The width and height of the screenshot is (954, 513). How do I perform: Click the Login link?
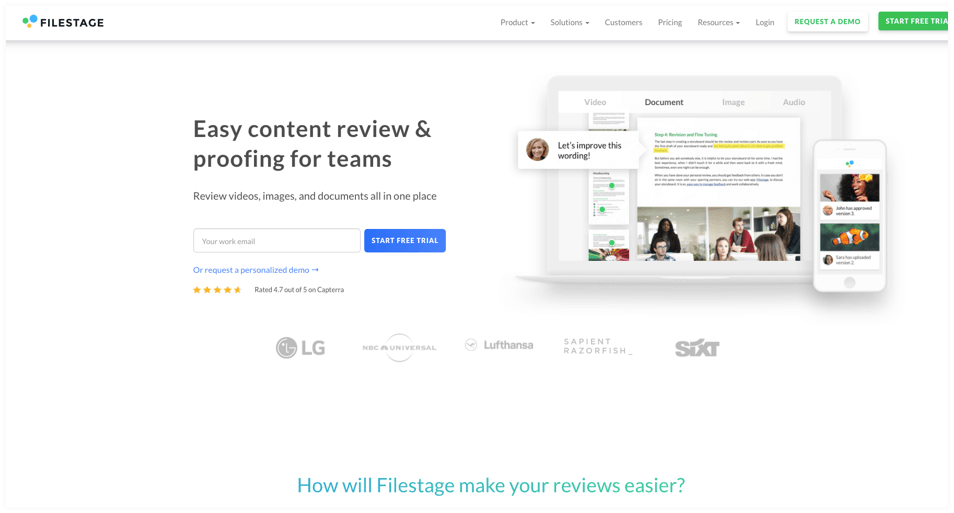point(765,23)
